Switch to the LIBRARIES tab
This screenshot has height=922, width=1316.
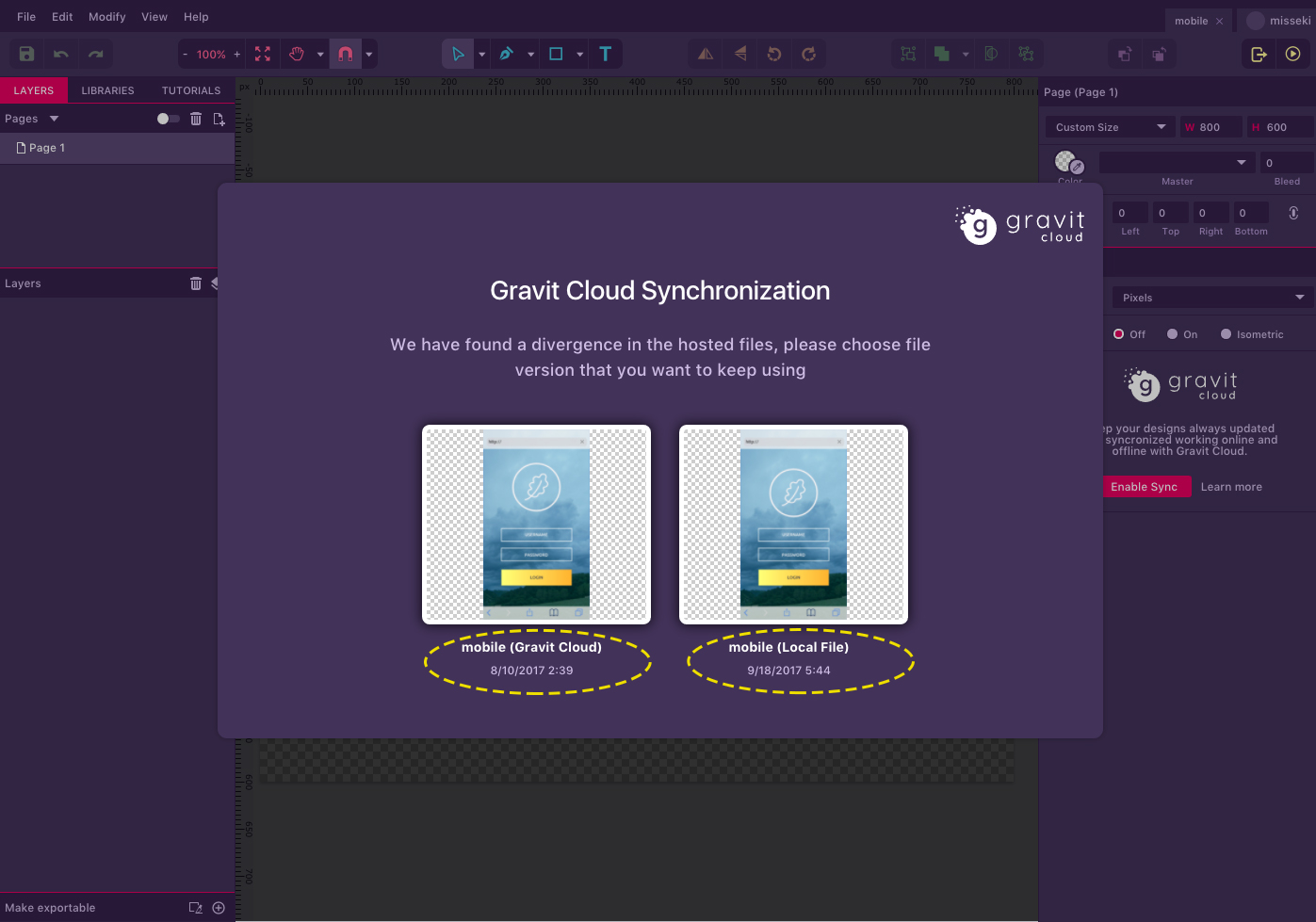coord(108,90)
